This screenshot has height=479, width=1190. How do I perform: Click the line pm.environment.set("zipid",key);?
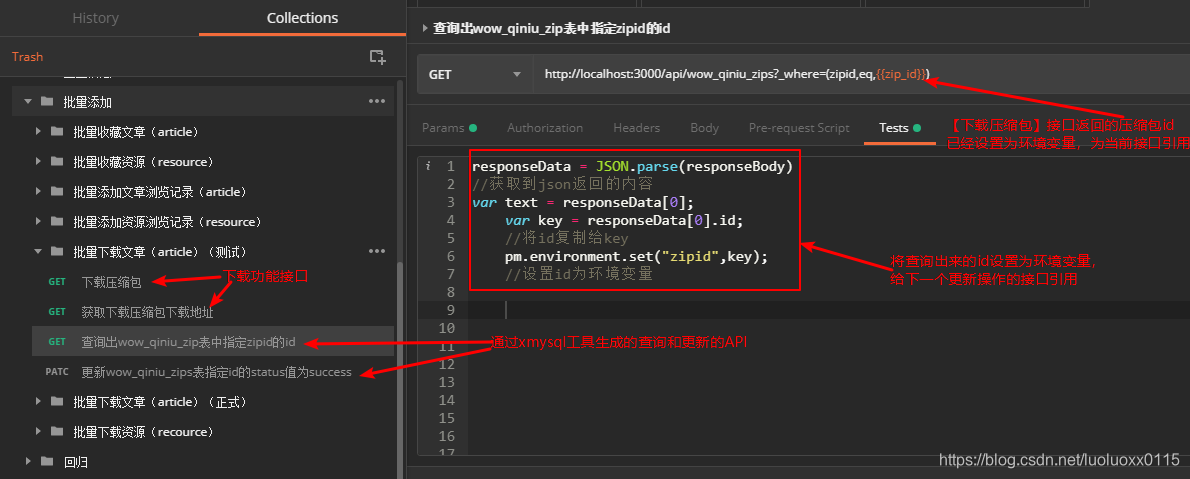pyautogui.click(x=637, y=257)
